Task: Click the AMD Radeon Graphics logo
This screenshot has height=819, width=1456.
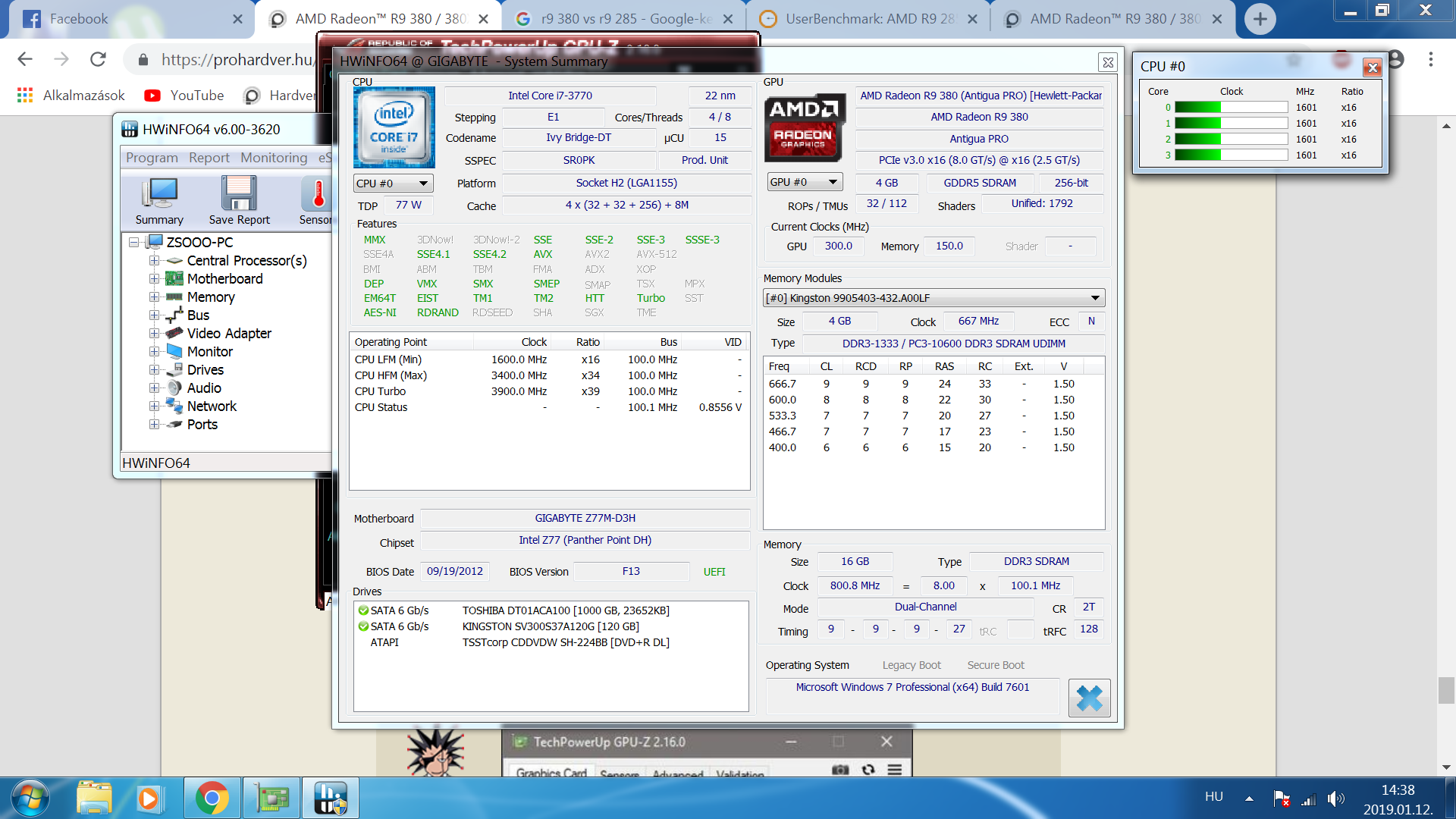Action: pyautogui.click(x=805, y=127)
